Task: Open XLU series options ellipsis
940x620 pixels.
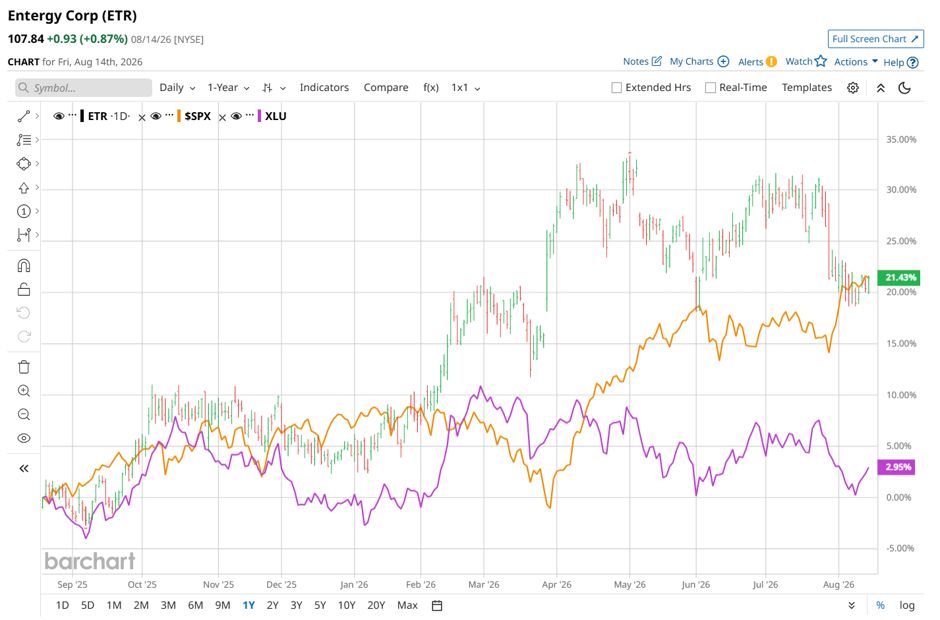Action: (x=250, y=114)
